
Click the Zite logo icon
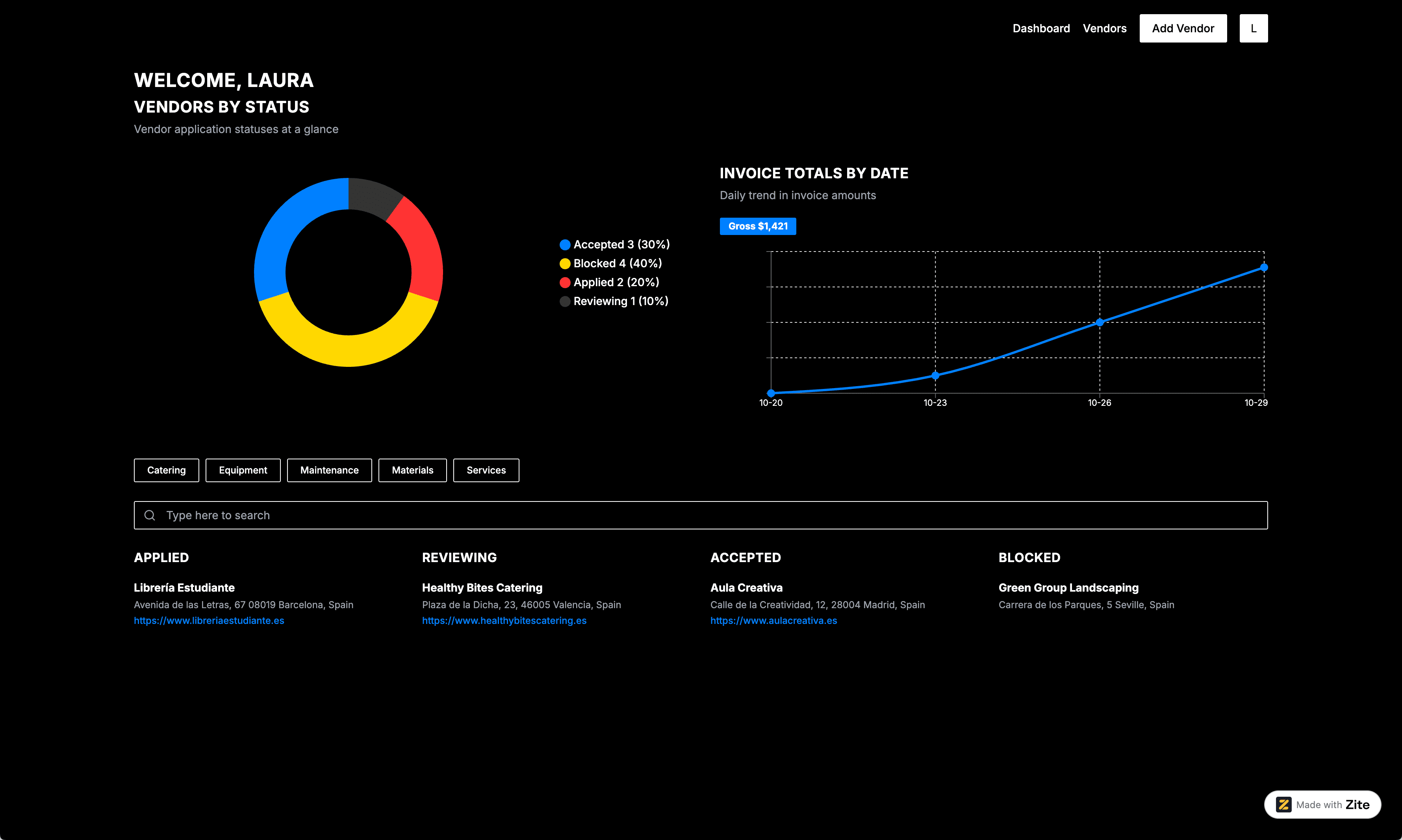coord(1283,804)
